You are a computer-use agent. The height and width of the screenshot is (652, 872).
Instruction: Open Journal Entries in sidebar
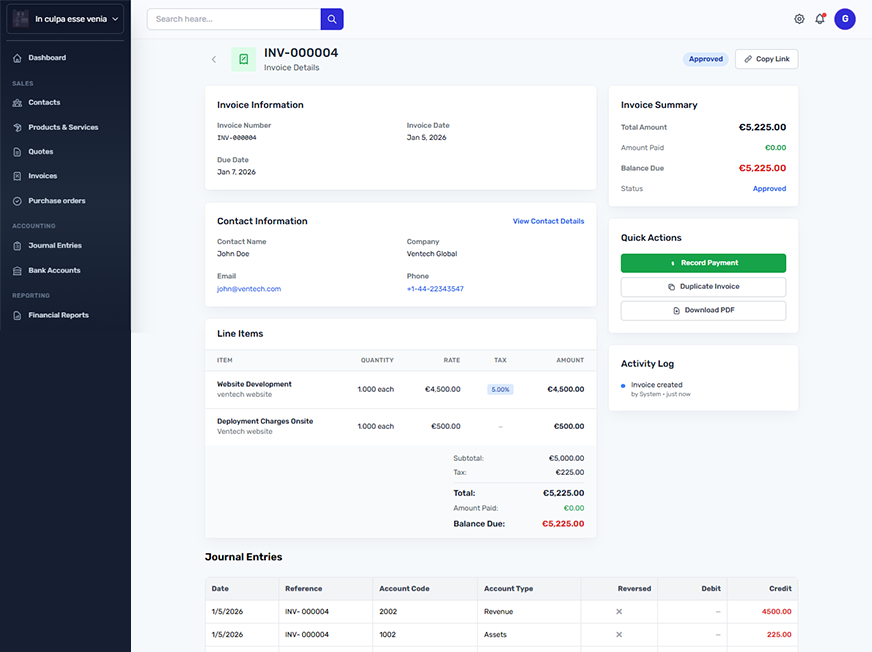click(x=54, y=246)
